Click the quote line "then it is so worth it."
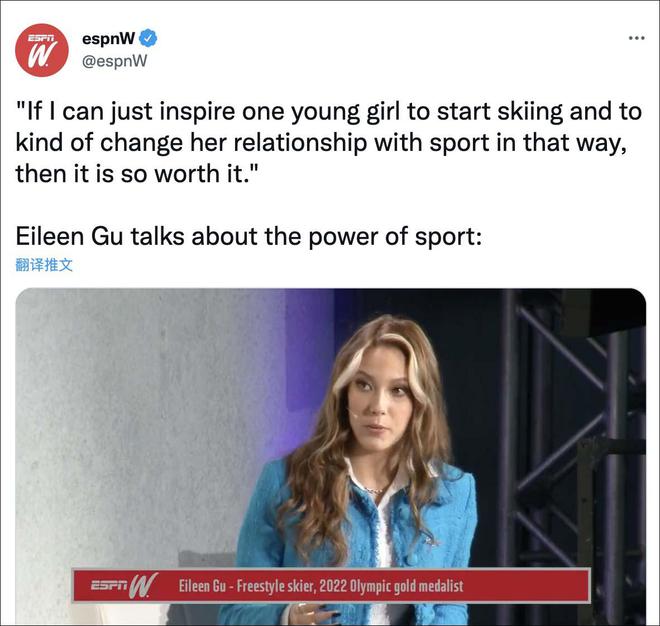Image resolution: width=660 pixels, height=626 pixels. [x=137, y=173]
